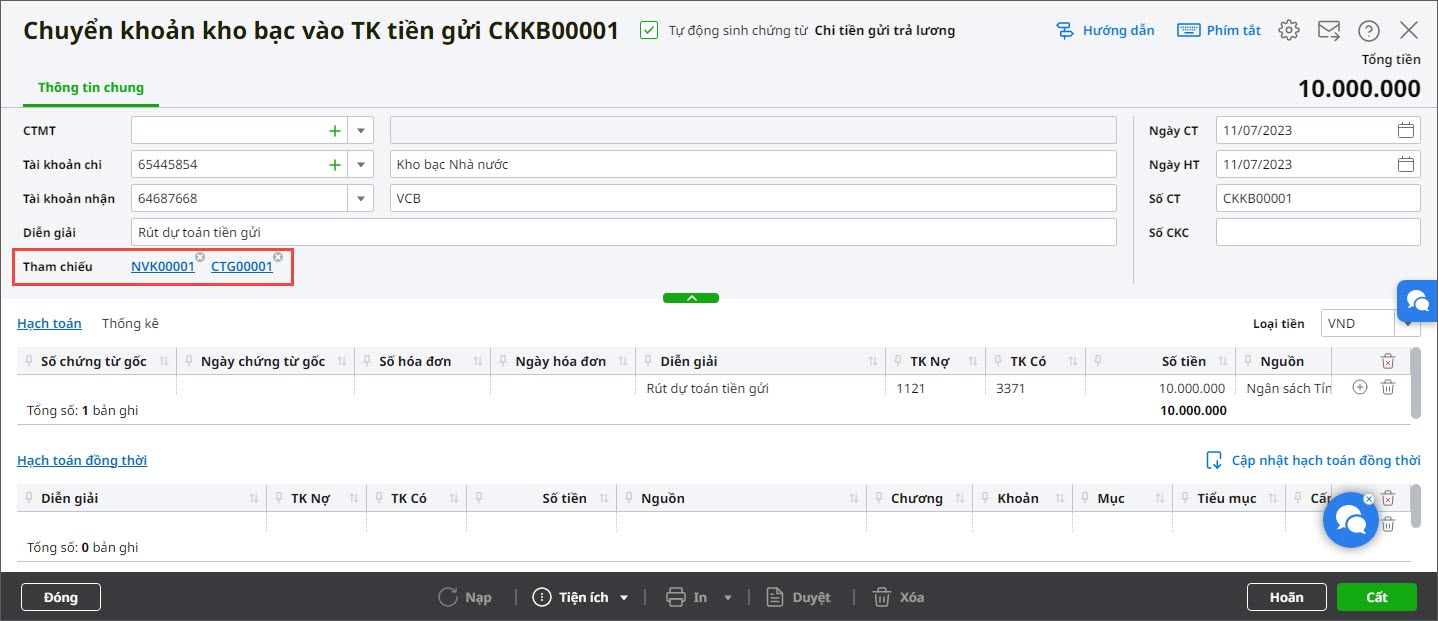1438x621 pixels.
Task: Click the Cất save button
Action: click(x=1376, y=597)
